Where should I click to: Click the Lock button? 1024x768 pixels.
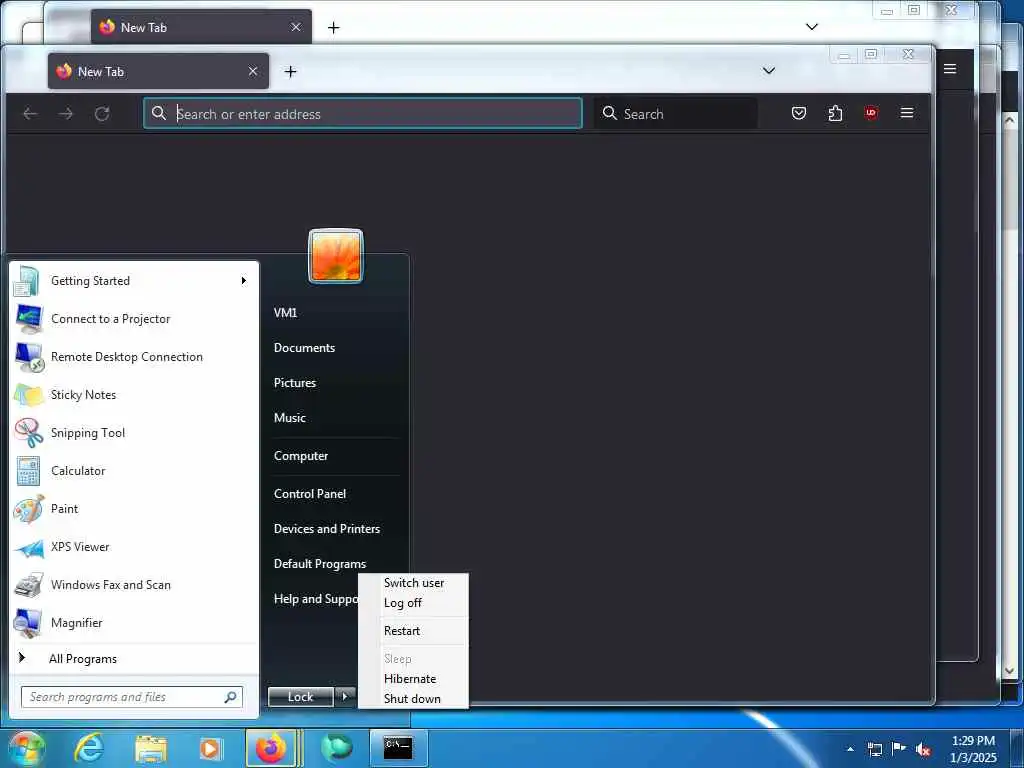click(301, 697)
